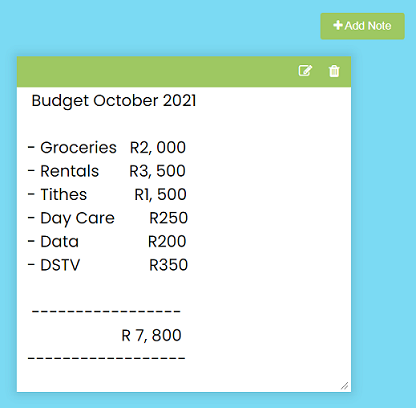The height and width of the screenshot is (408, 416).
Task: Click the Rentals R3, 500 line
Action: click(x=107, y=171)
